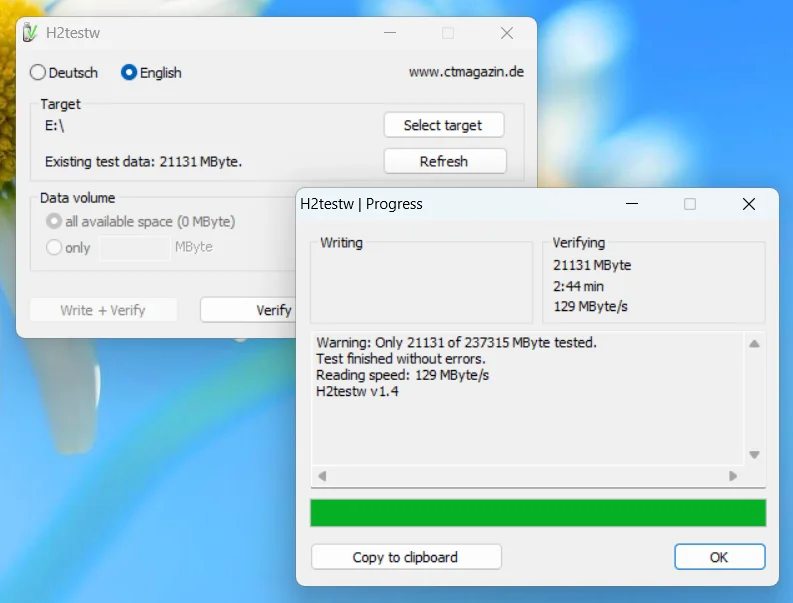This screenshot has width=793, height=603.
Task: Click the log's scroll up arrow
Action: point(754,344)
